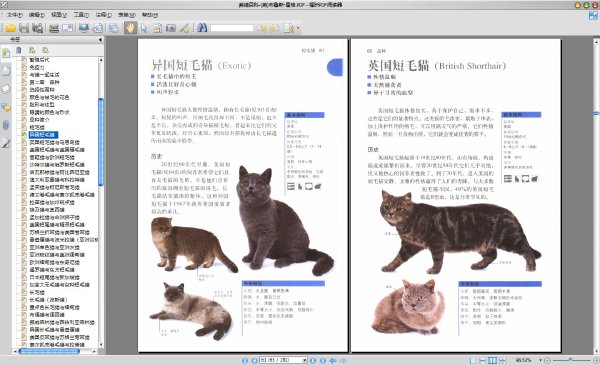Click the blue icon at menu bar right

pos(593,15)
